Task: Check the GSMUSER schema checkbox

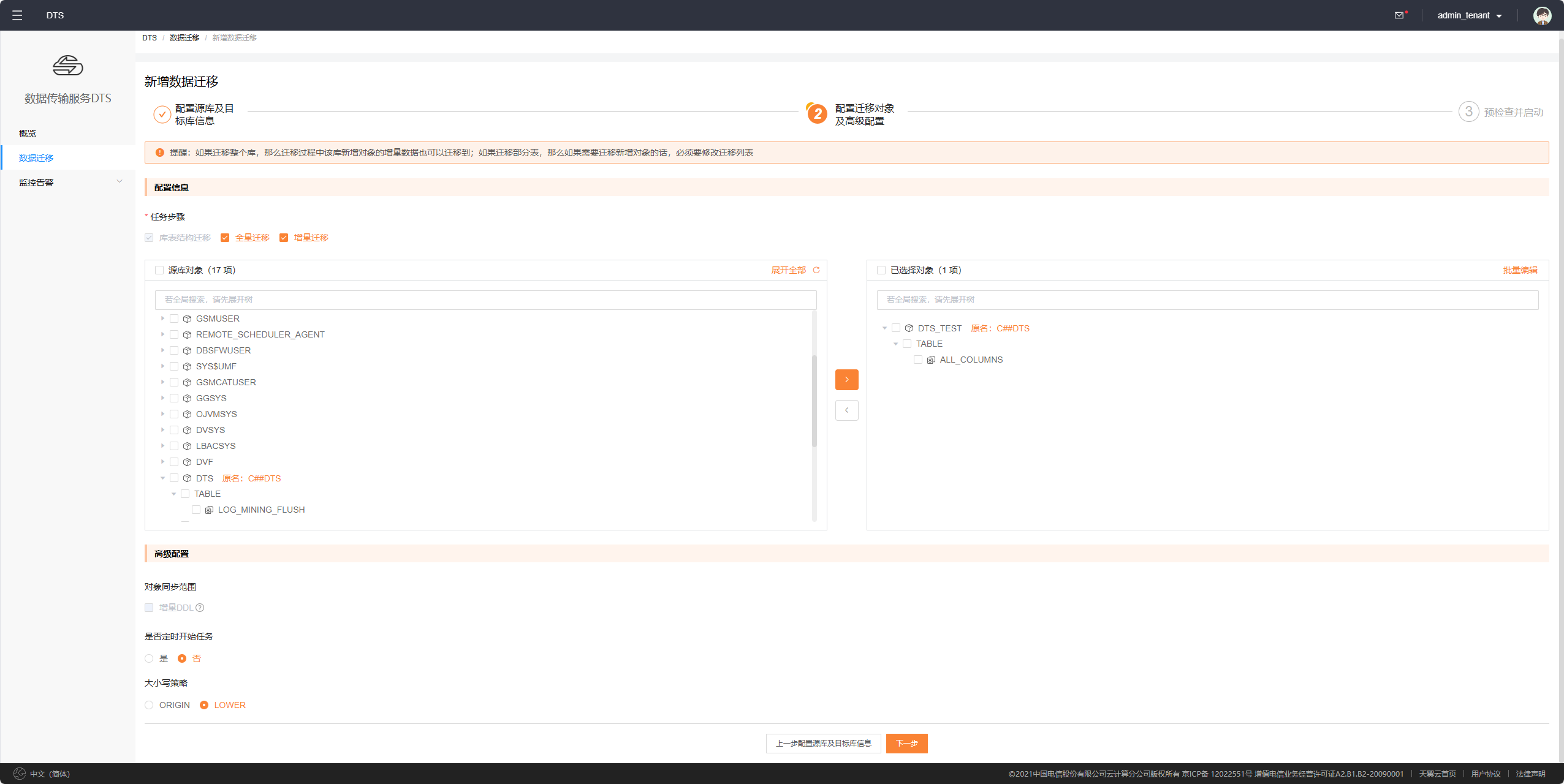Action: 174,318
